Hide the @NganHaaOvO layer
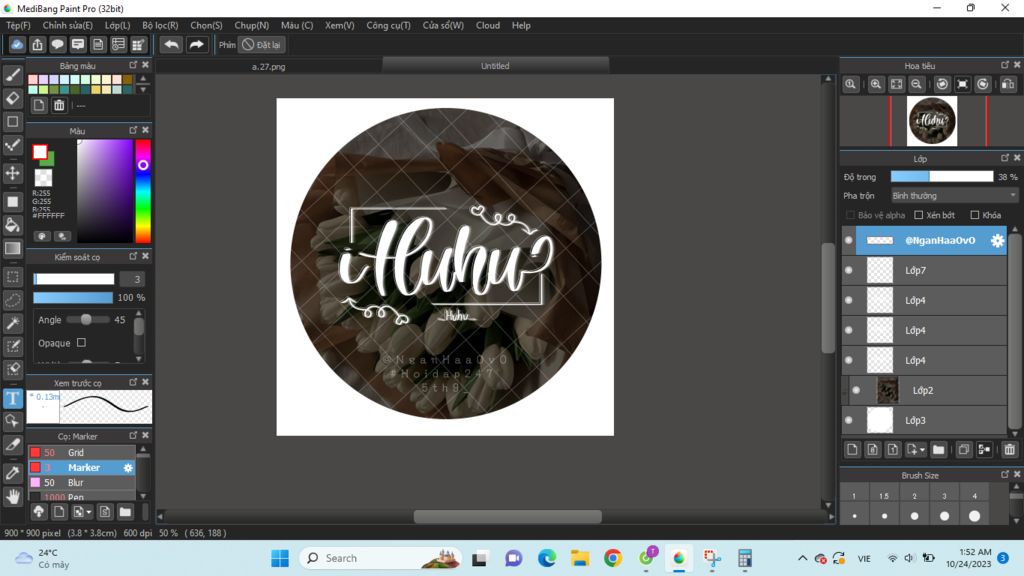Screen dimensions: 1024x576 (x=849, y=240)
